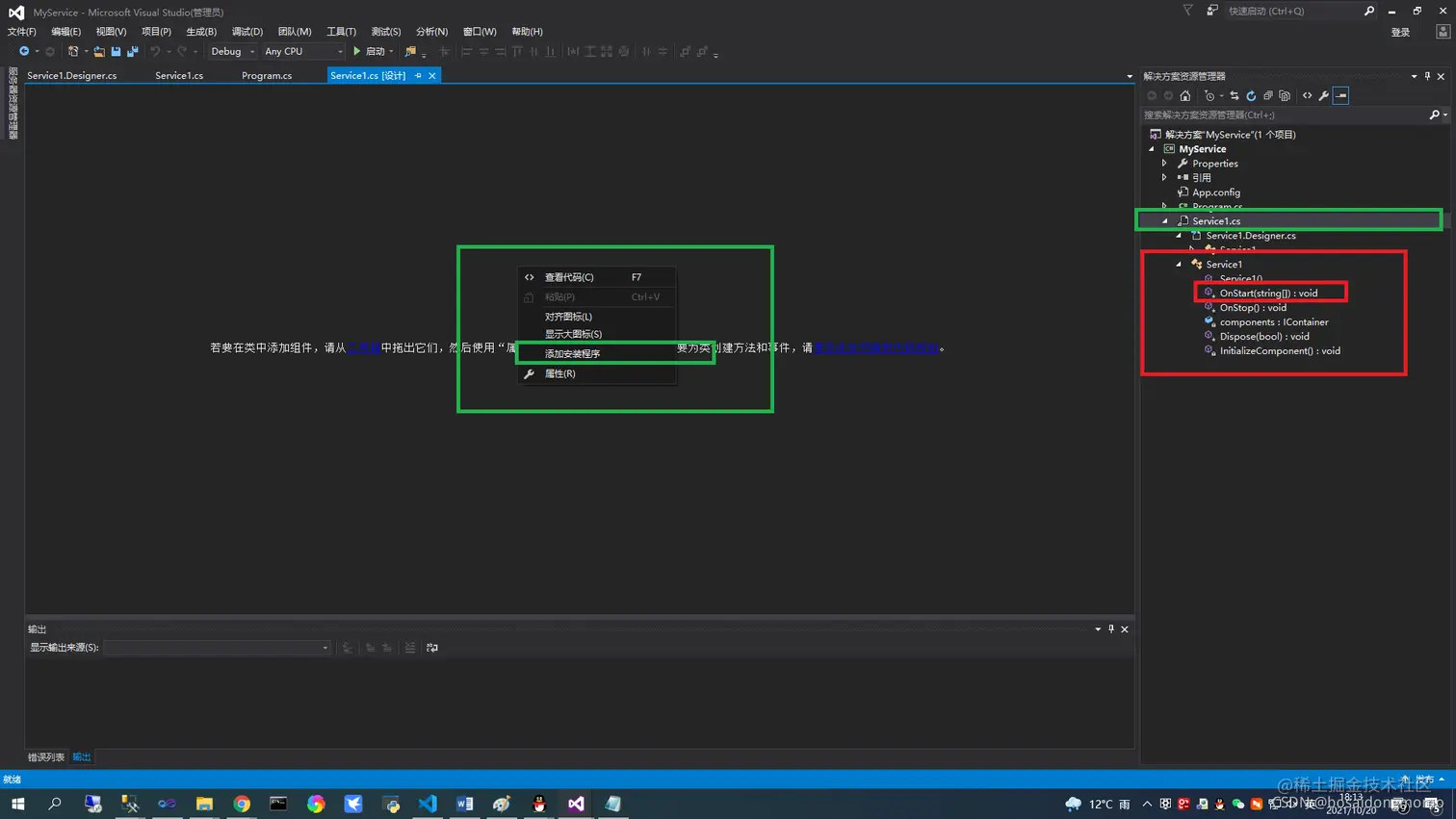Toggle the show all files icon
The height and width of the screenshot is (819, 1456).
click(x=1285, y=95)
